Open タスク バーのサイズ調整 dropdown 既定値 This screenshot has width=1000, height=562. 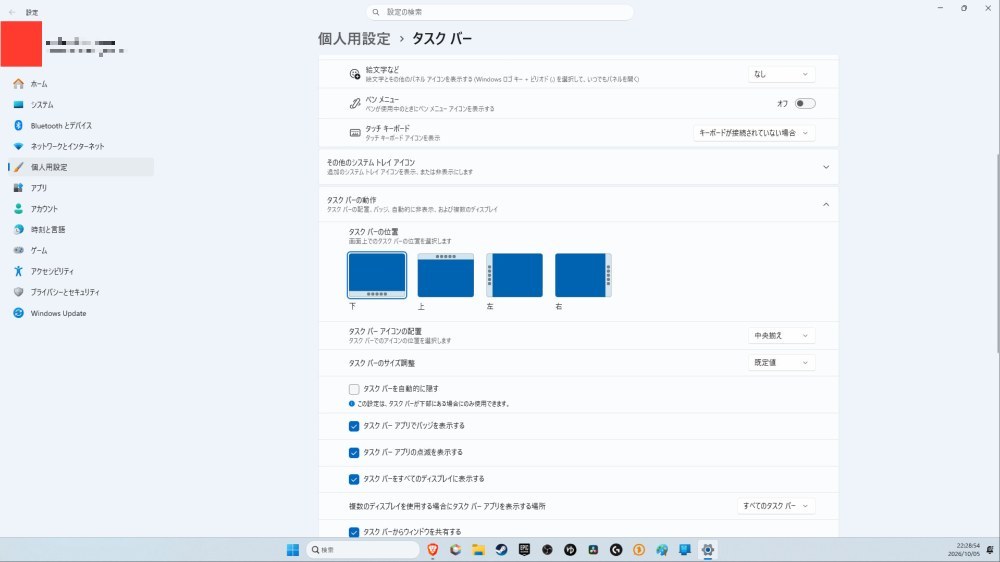(x=781, y=363)
